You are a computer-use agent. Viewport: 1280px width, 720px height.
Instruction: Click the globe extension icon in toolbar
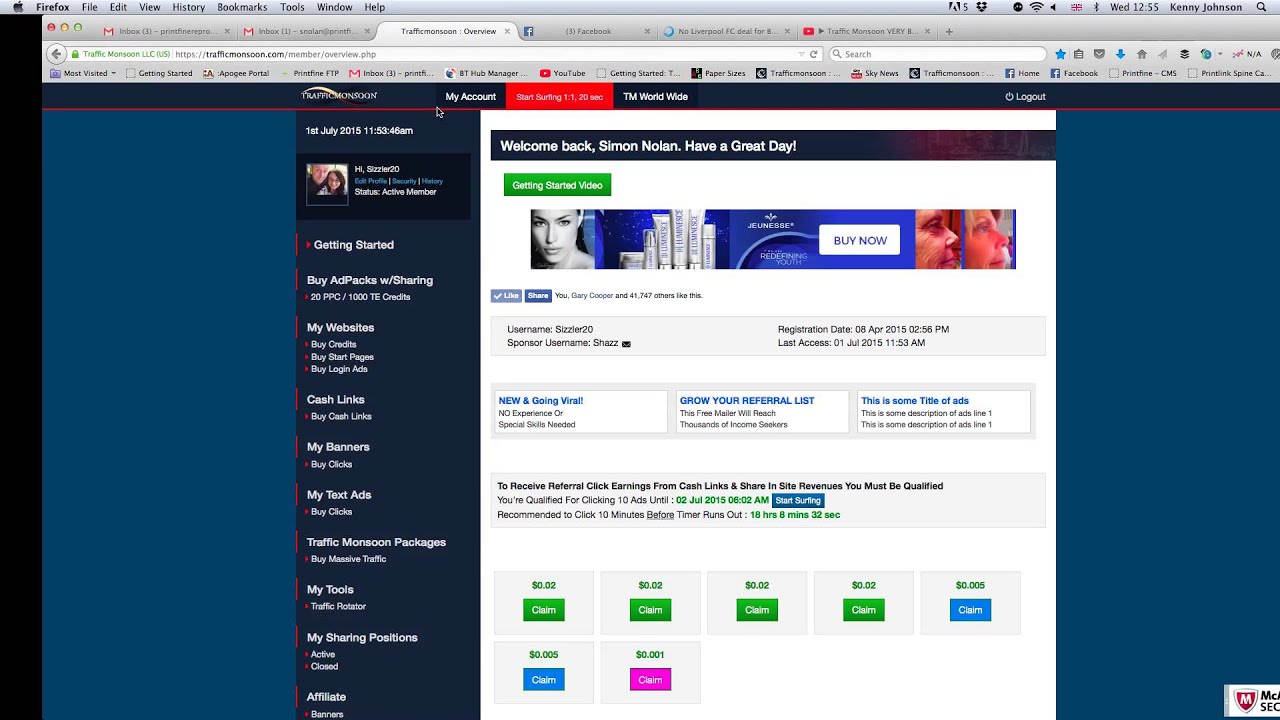click(1206, 54)
